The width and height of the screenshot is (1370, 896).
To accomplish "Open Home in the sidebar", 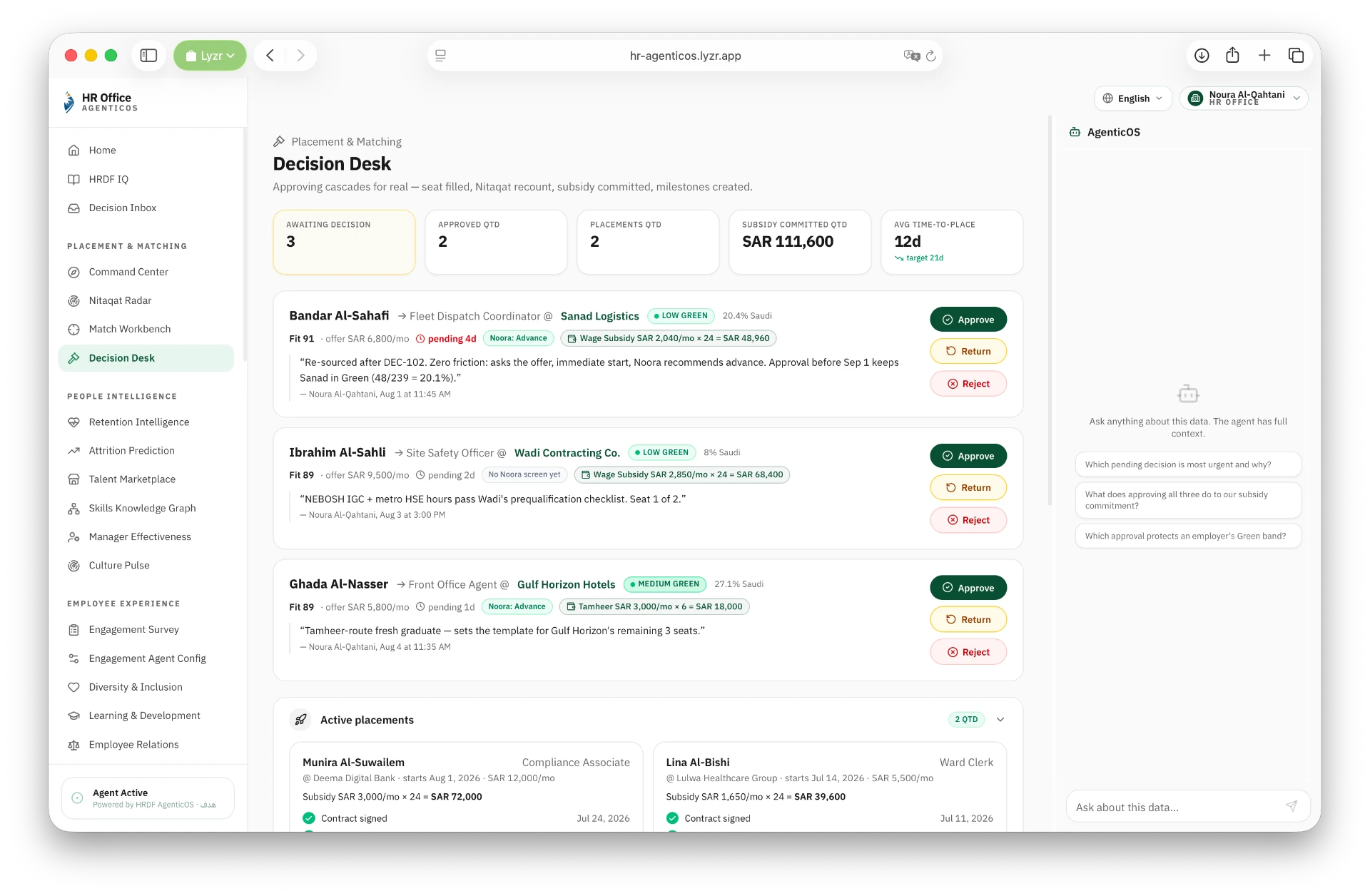I will [146, 151].
